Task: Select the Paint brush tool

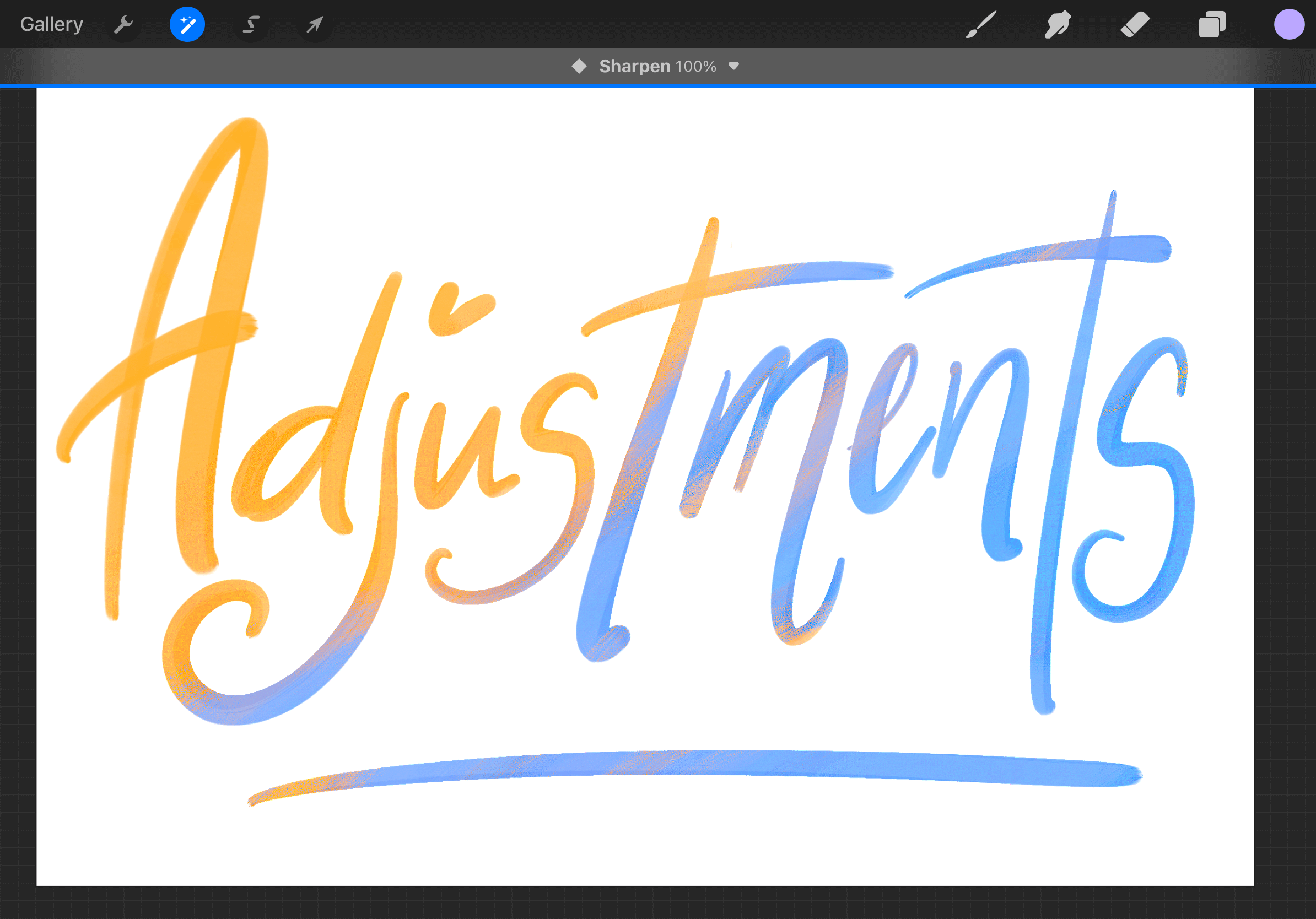Action: tap(981, 24)
